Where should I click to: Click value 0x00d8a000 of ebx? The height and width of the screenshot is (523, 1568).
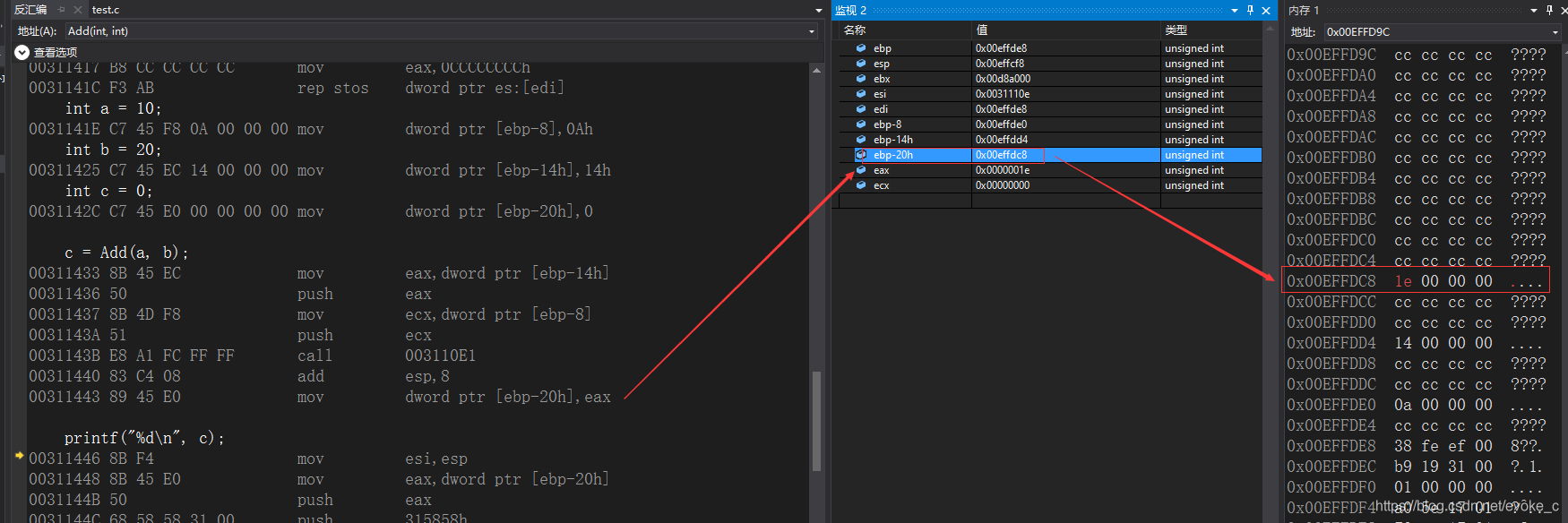[1003, 79]
